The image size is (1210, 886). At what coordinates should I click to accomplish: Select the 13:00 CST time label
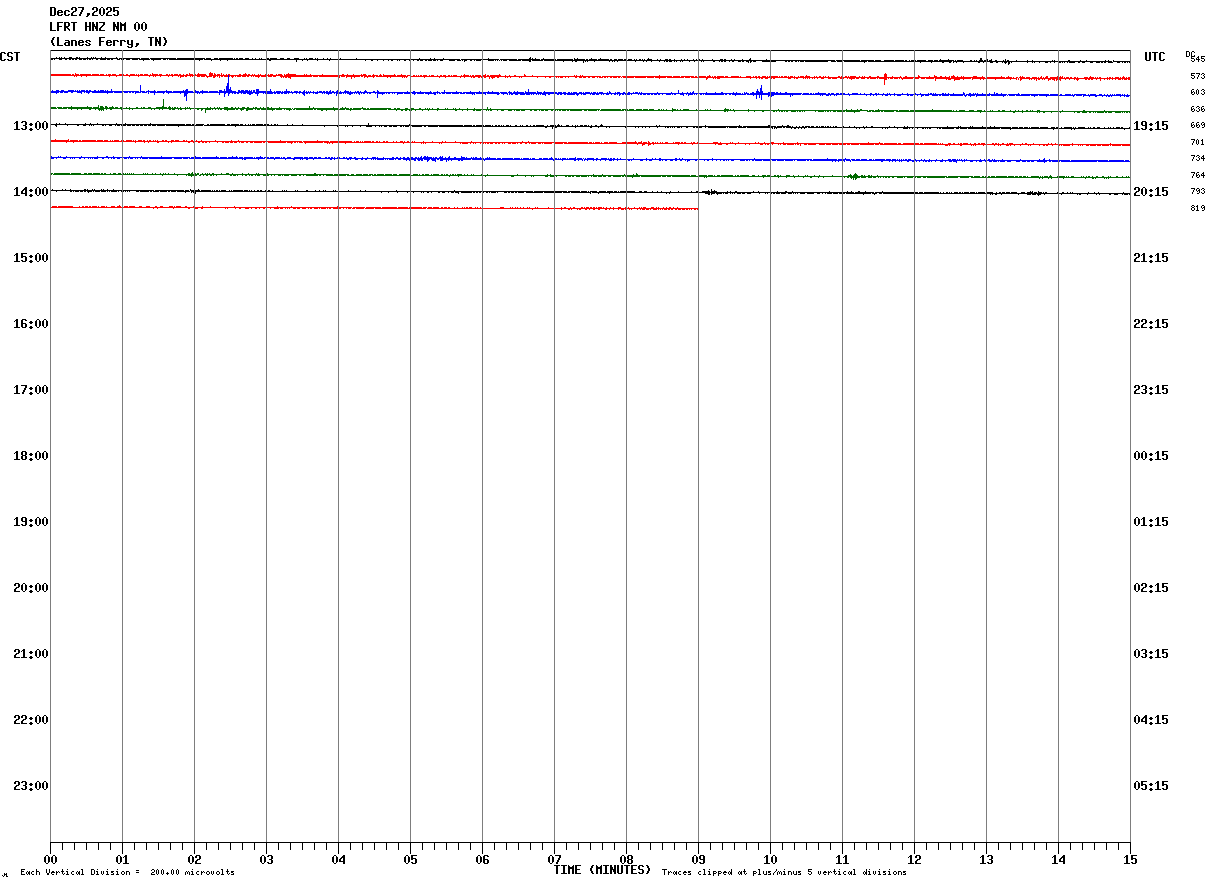[31, 126]
